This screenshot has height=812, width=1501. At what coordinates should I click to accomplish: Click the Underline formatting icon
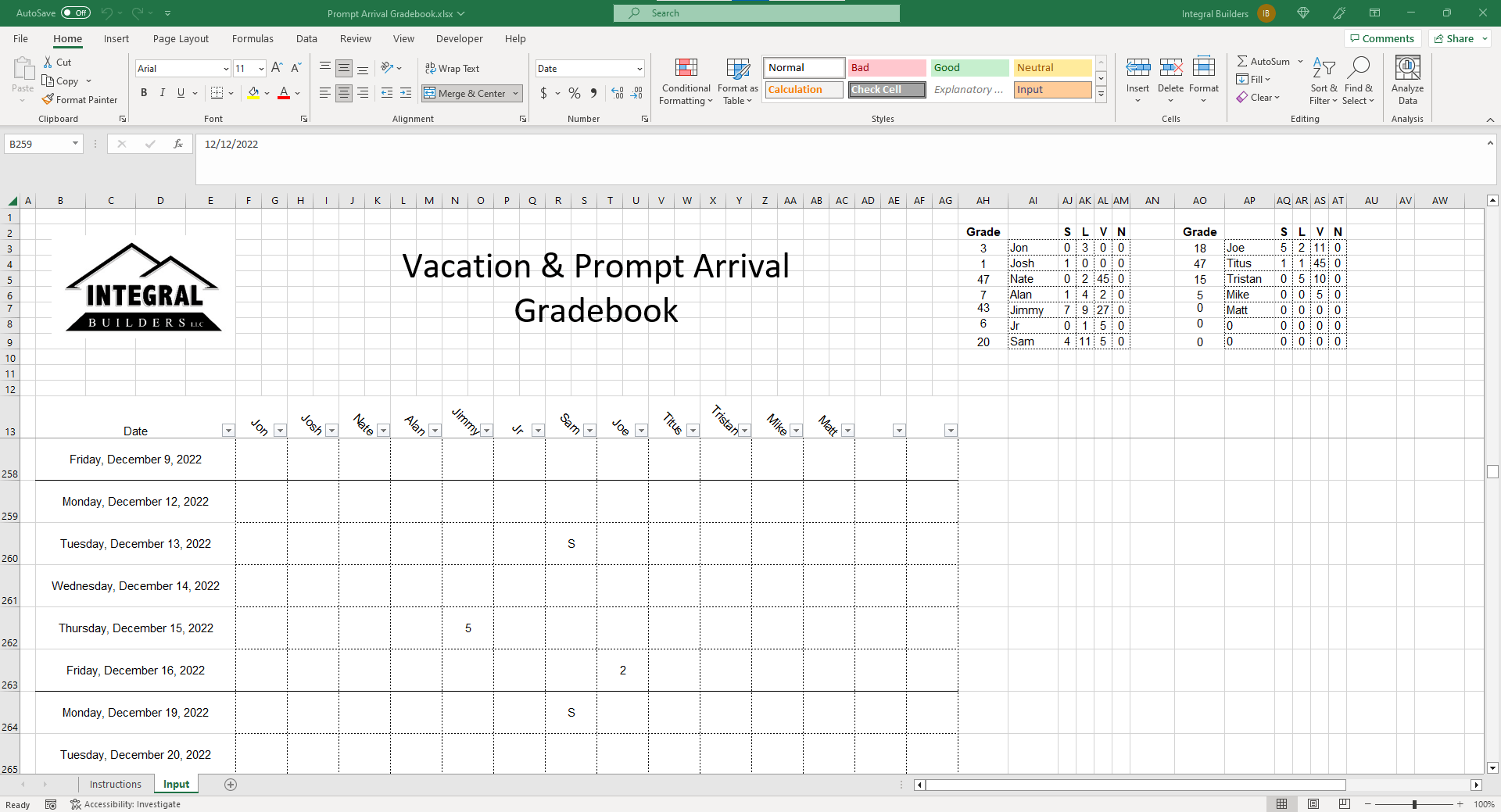(181, 93)
